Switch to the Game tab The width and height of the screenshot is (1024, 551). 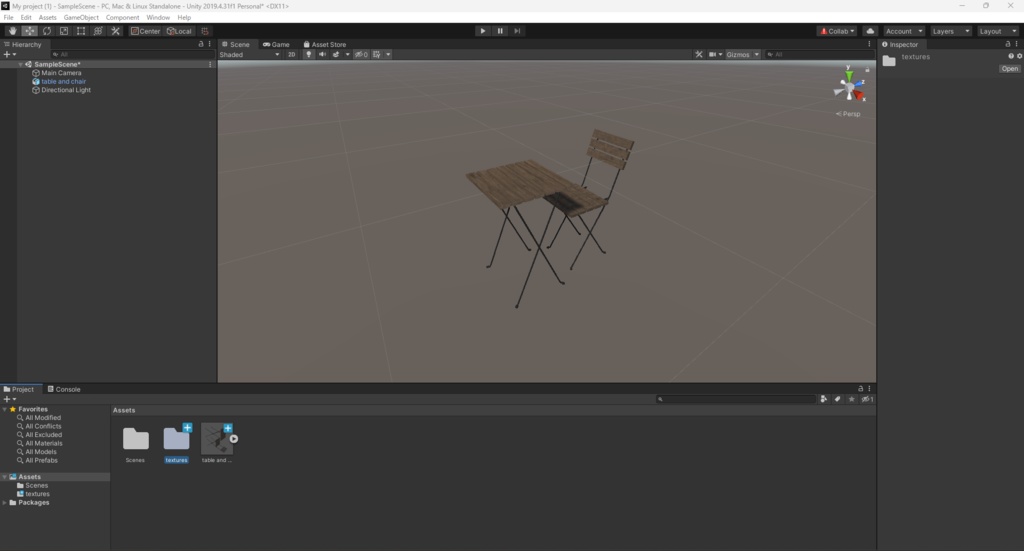tap(276, 44)
